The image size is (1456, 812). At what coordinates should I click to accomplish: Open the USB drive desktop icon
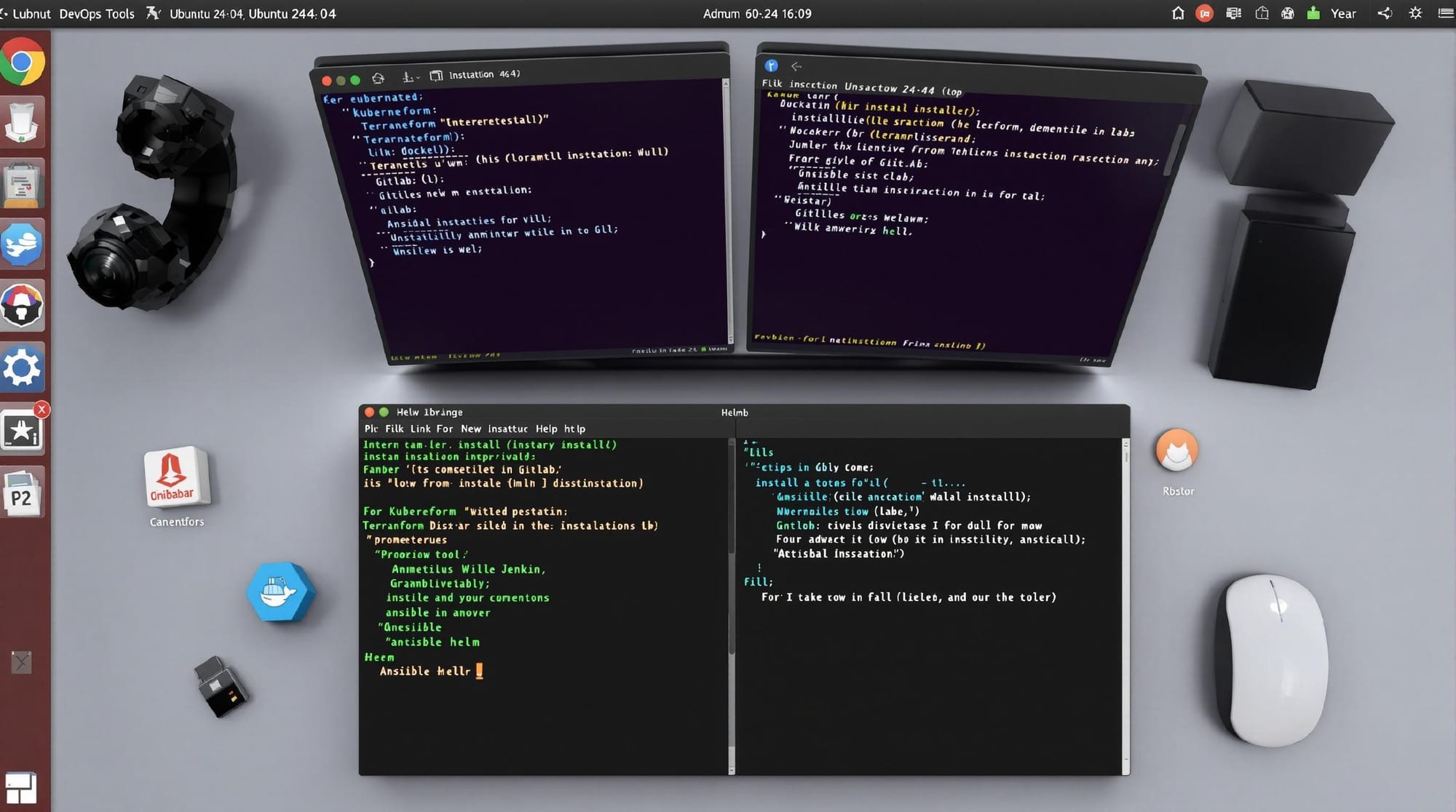point(221,687)
